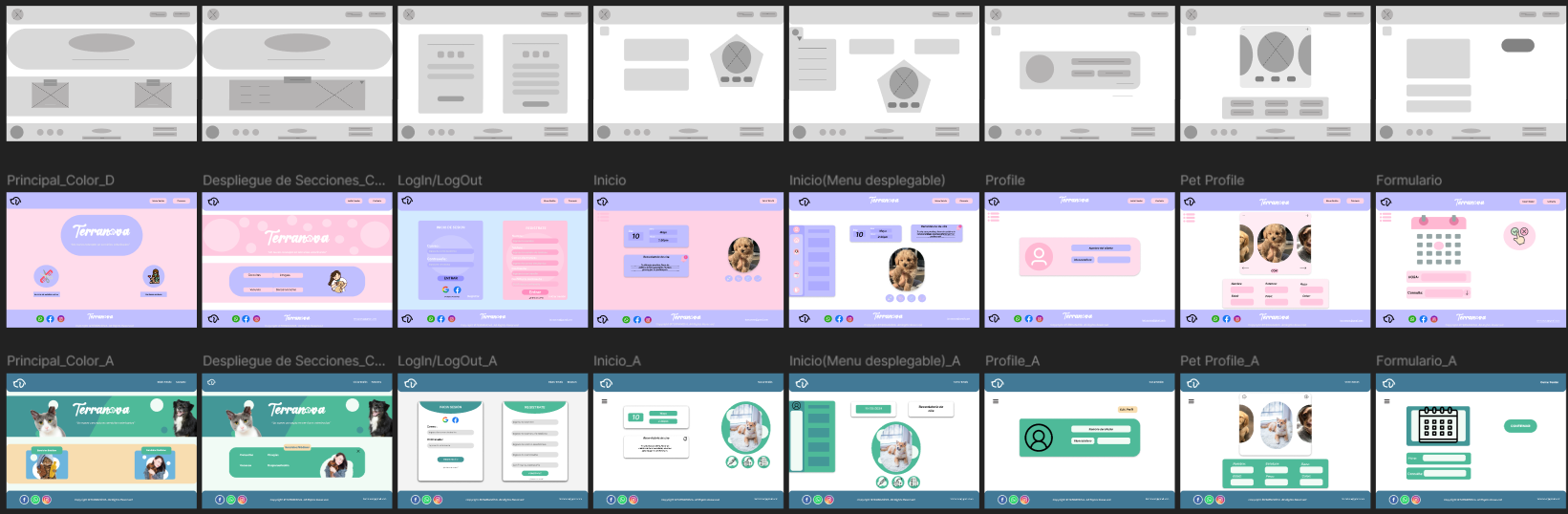Click check/cancel hand icon in Formulario frame

[1519, 235]
